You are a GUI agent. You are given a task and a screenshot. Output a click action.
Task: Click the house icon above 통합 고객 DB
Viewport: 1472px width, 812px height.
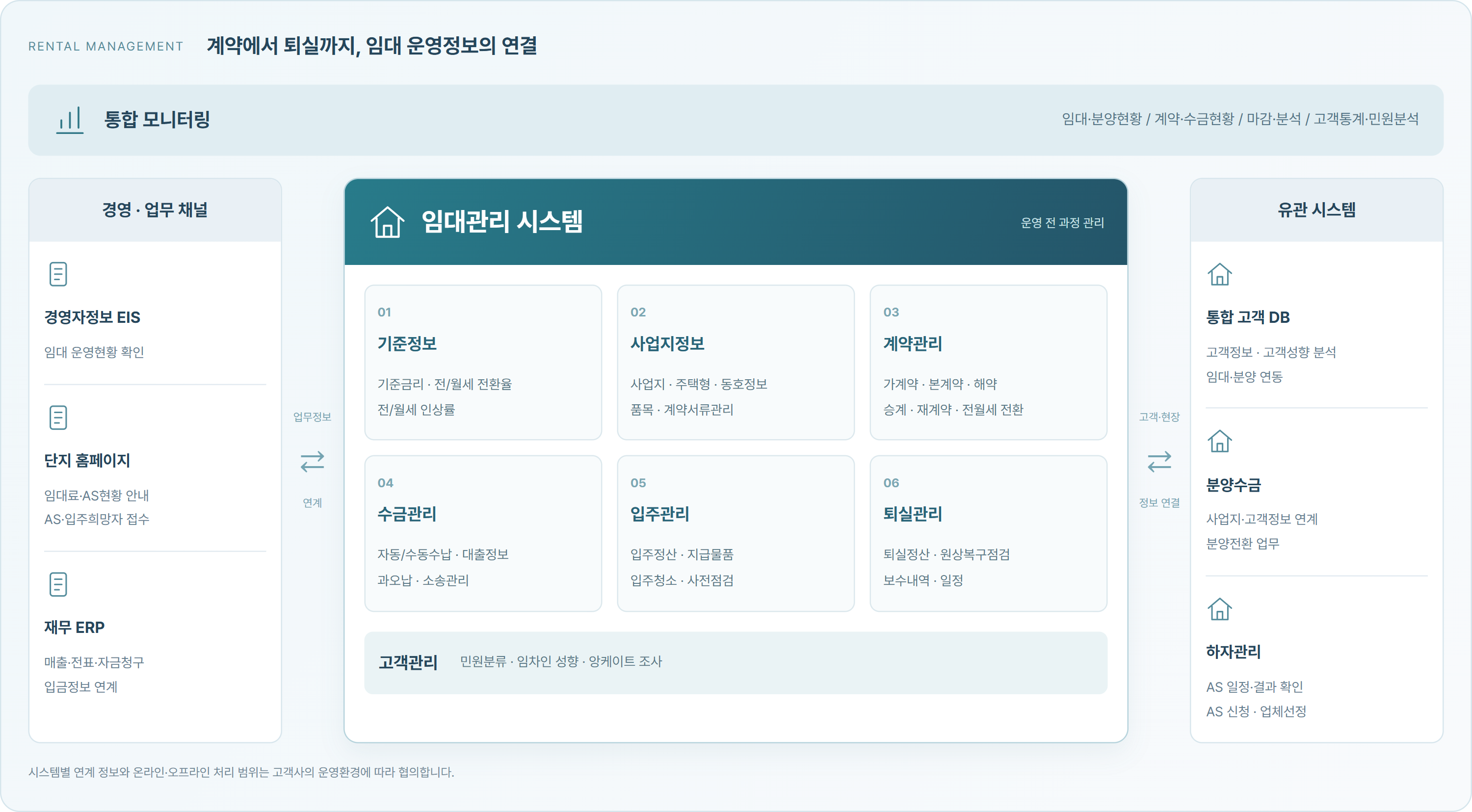[x=1219, y=274]
